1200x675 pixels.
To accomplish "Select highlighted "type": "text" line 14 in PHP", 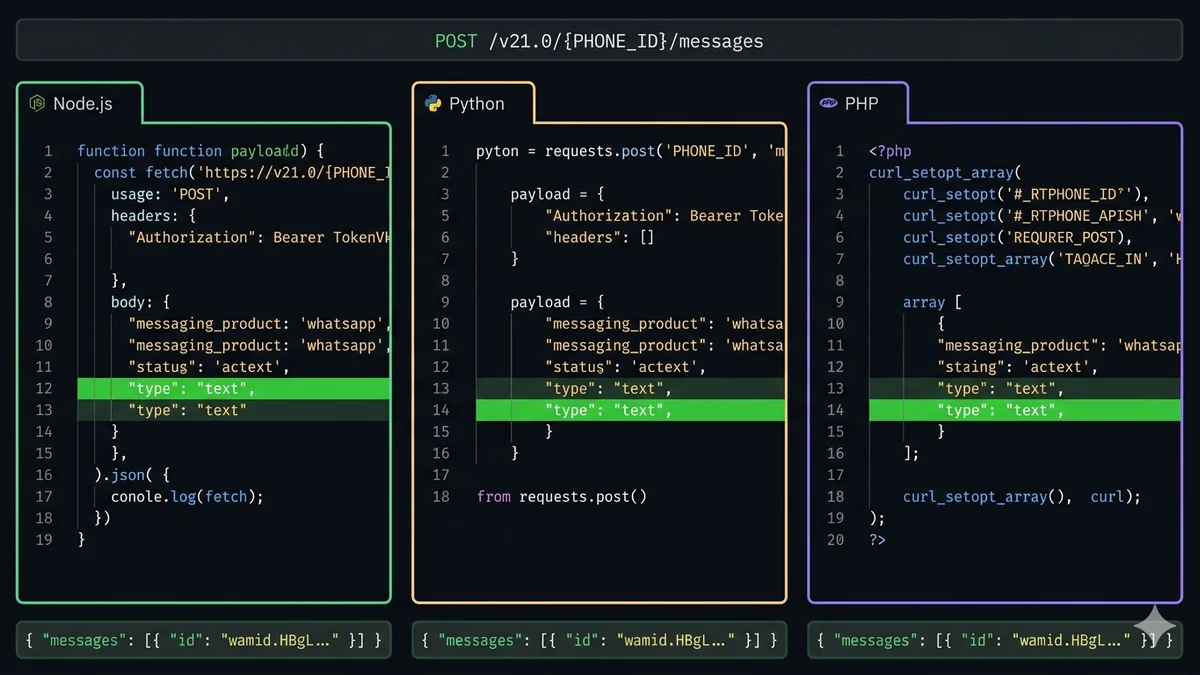I will coord(1025,410).
